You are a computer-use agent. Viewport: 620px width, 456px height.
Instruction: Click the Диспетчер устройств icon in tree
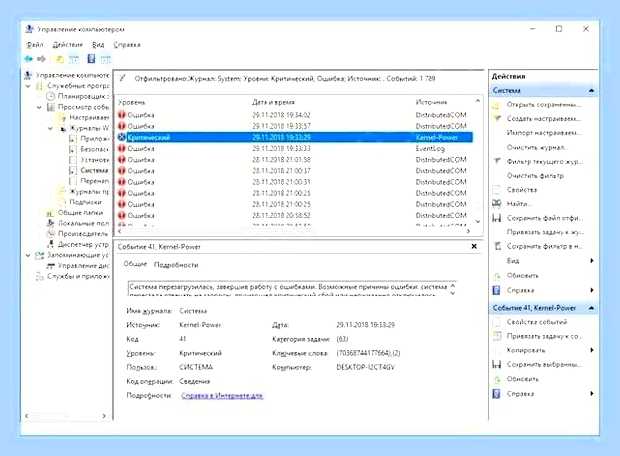point(51,244)
